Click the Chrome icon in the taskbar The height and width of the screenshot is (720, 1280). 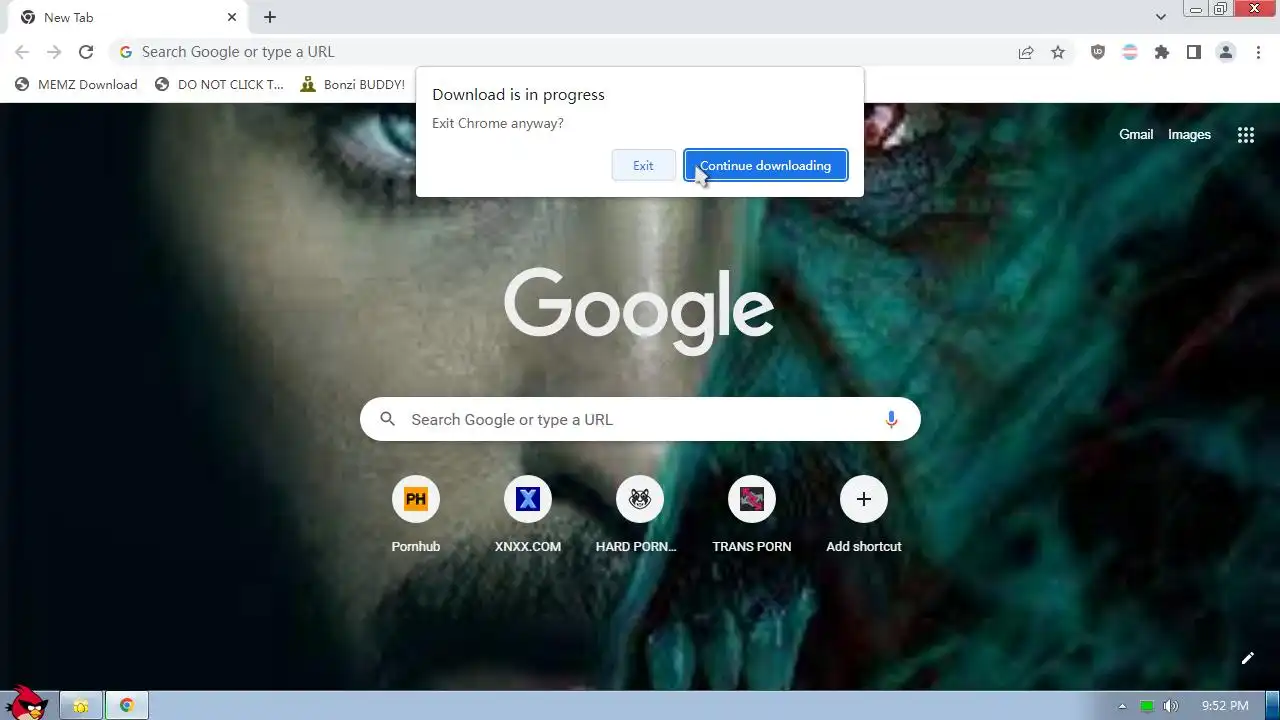click(127, 706)
